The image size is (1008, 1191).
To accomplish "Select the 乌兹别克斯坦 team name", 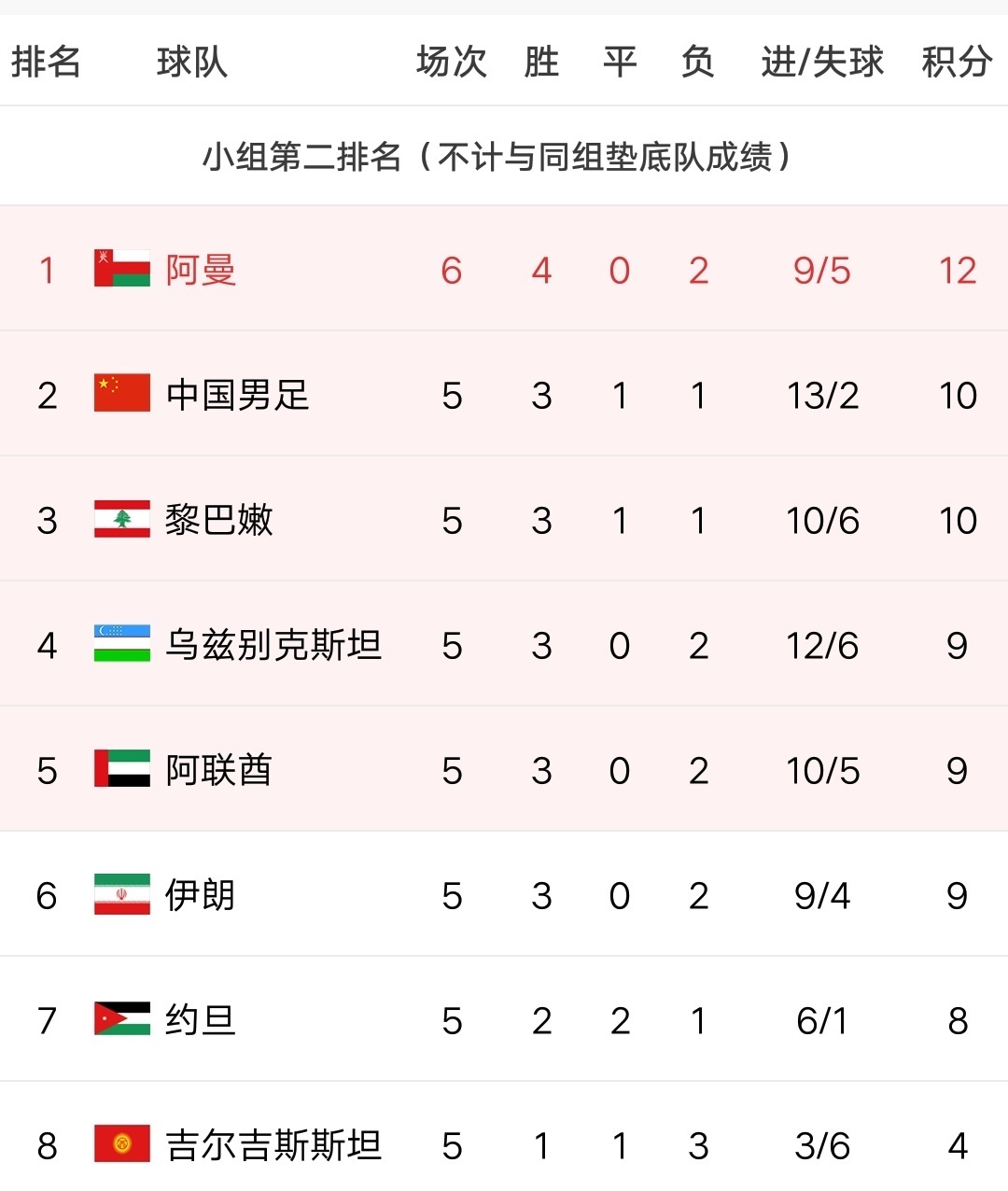I will tap(273, 645).
